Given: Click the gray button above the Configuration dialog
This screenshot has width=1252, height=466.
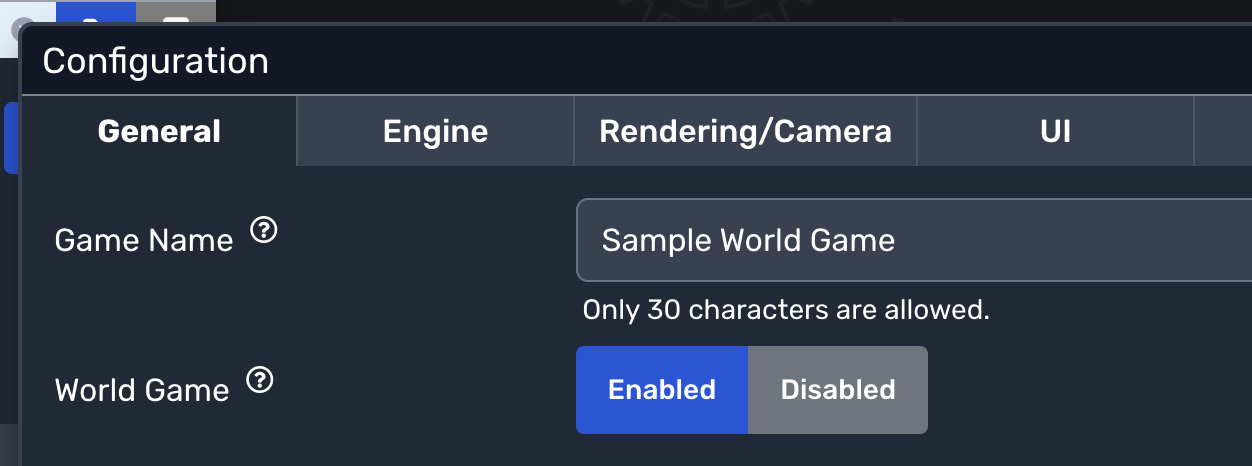Looking at the screenshot, I should pos(174,14).
